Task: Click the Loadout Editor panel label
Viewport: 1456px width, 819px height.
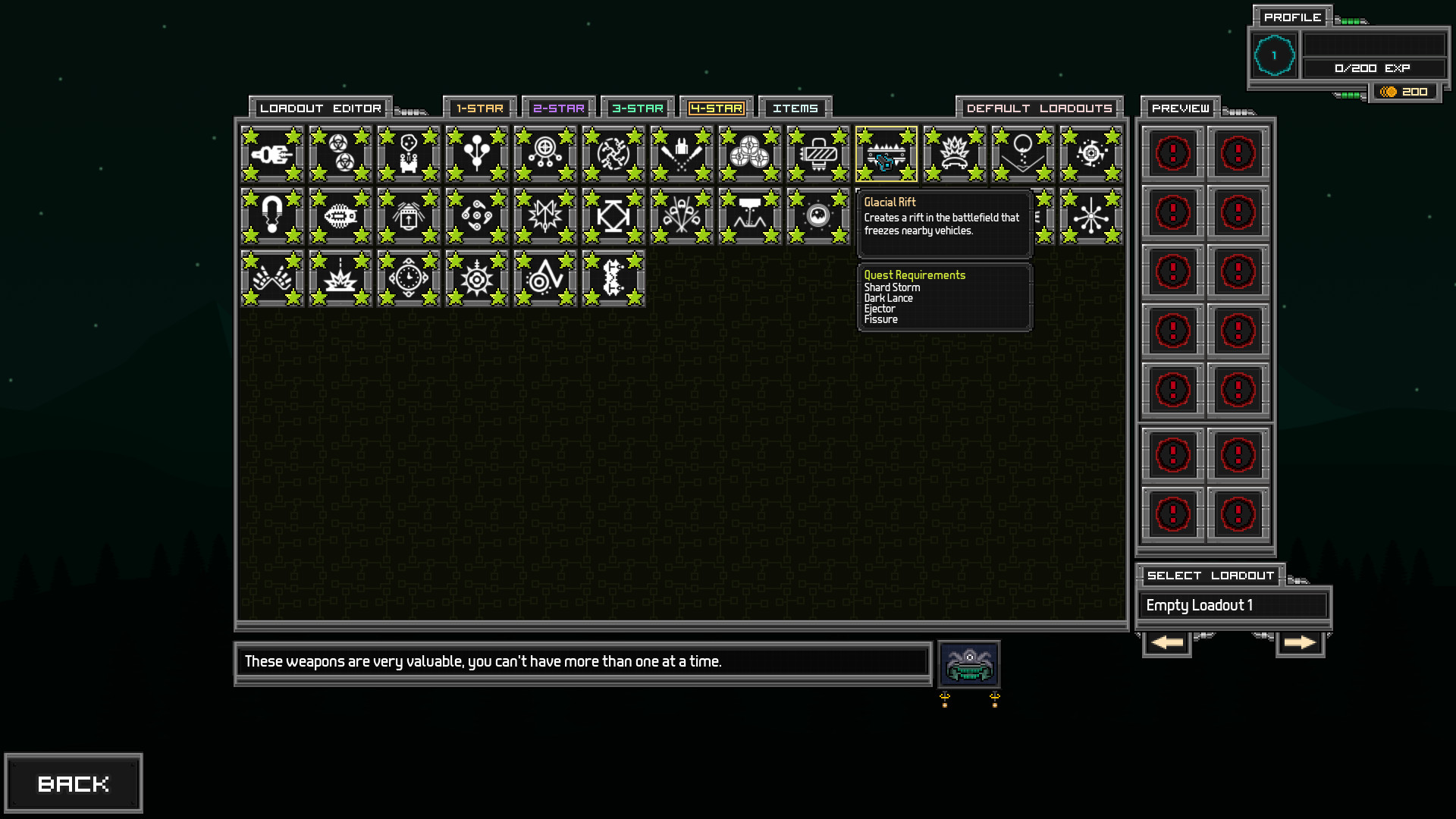Action: [321, 108]
